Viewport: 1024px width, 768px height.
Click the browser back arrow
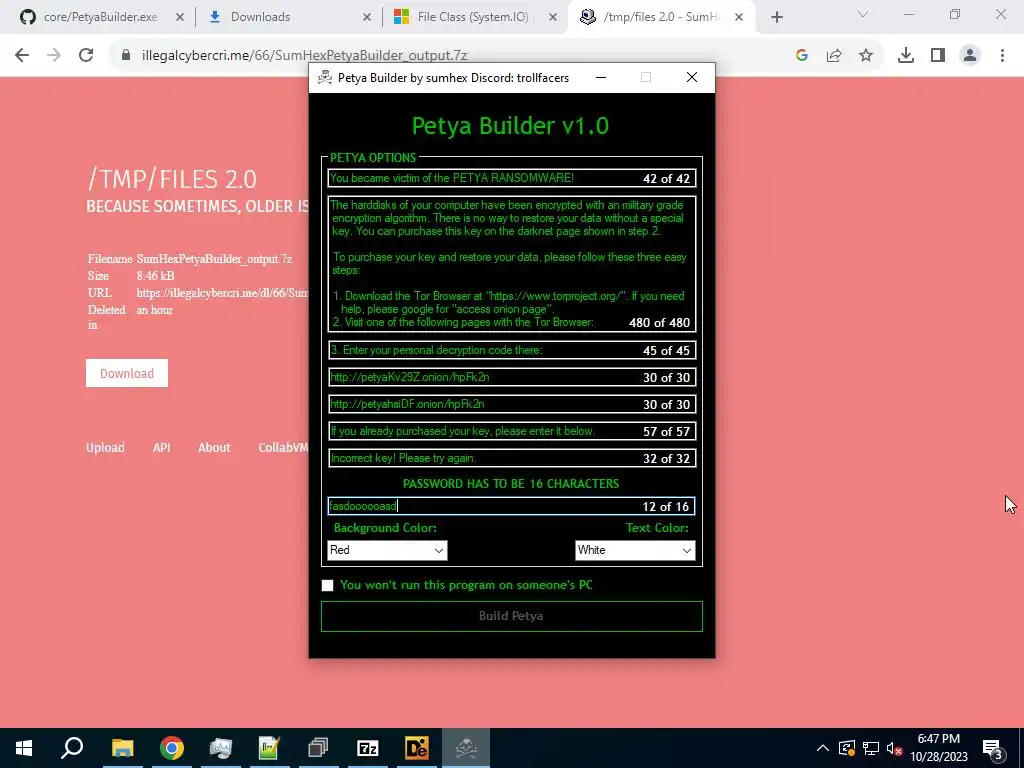point(22,56)
